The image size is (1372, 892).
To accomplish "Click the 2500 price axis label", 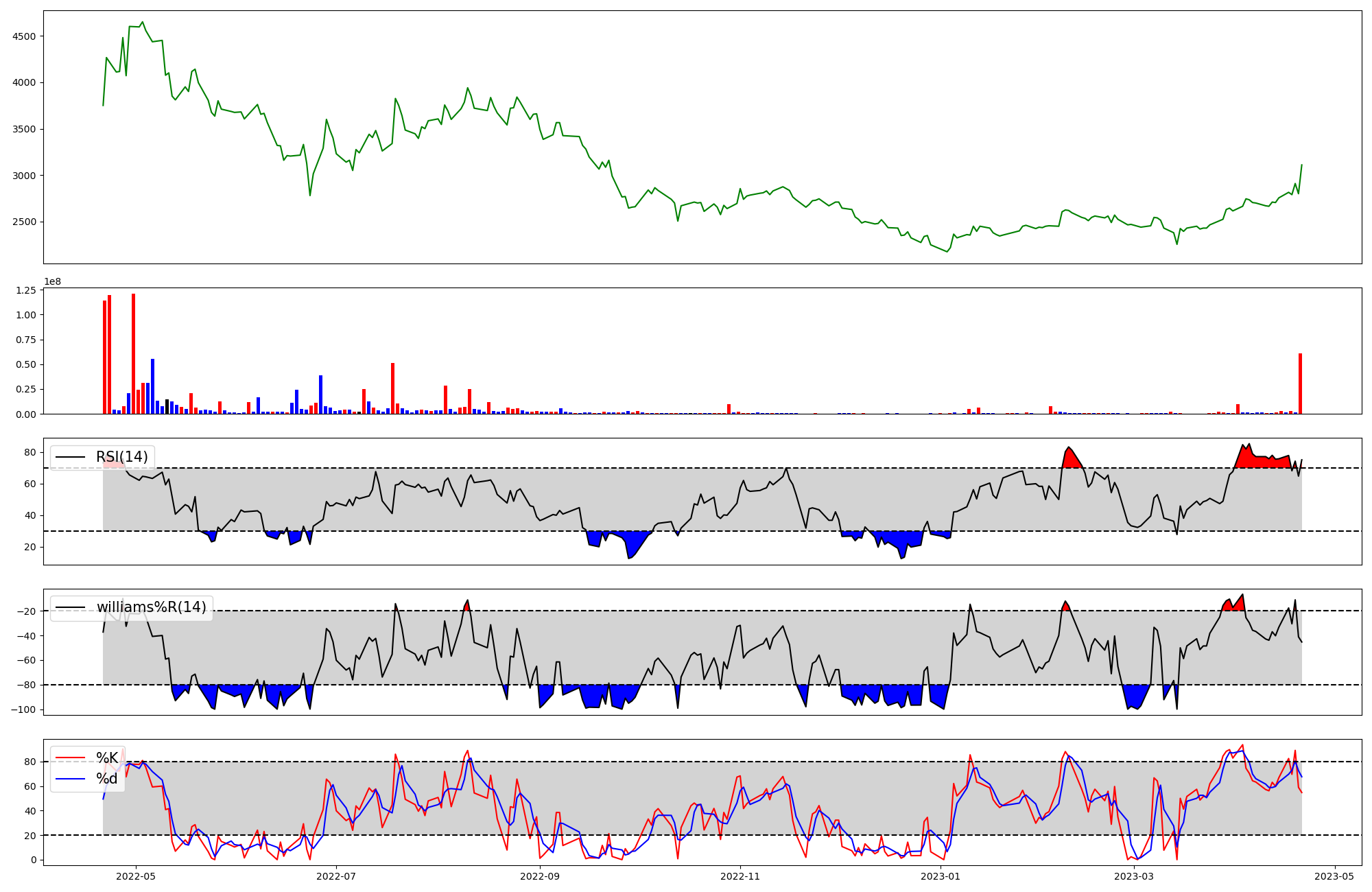I will (24, 222).
